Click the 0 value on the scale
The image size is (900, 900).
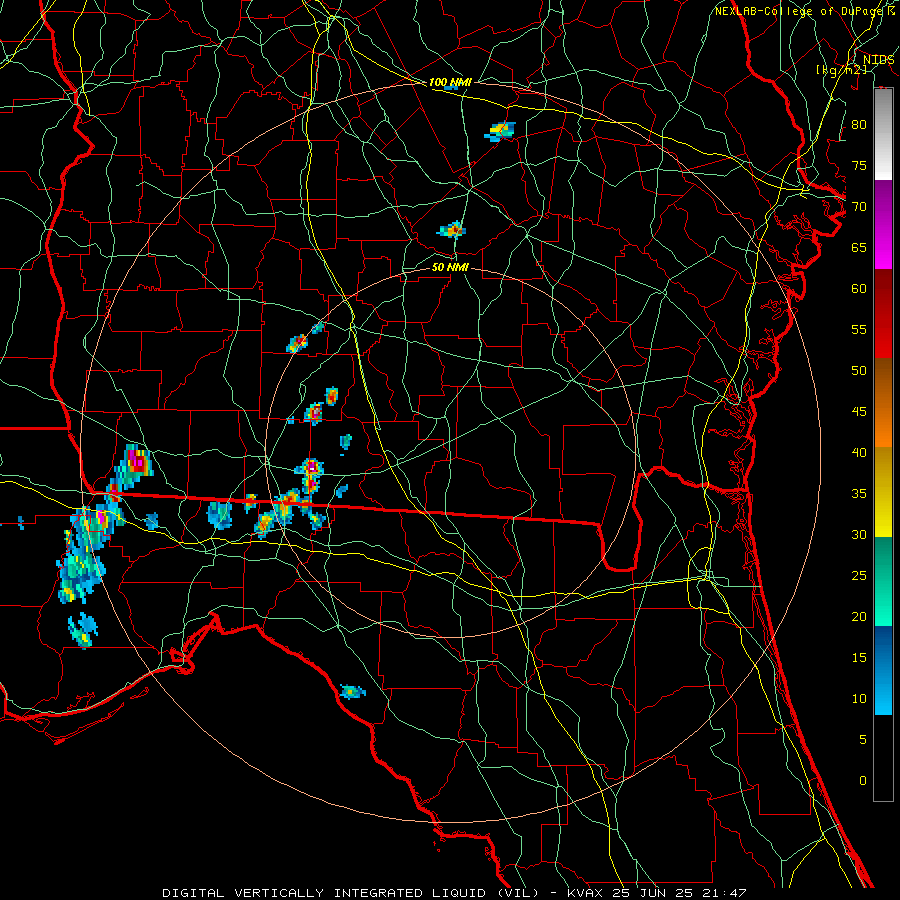tap(863, 781)
